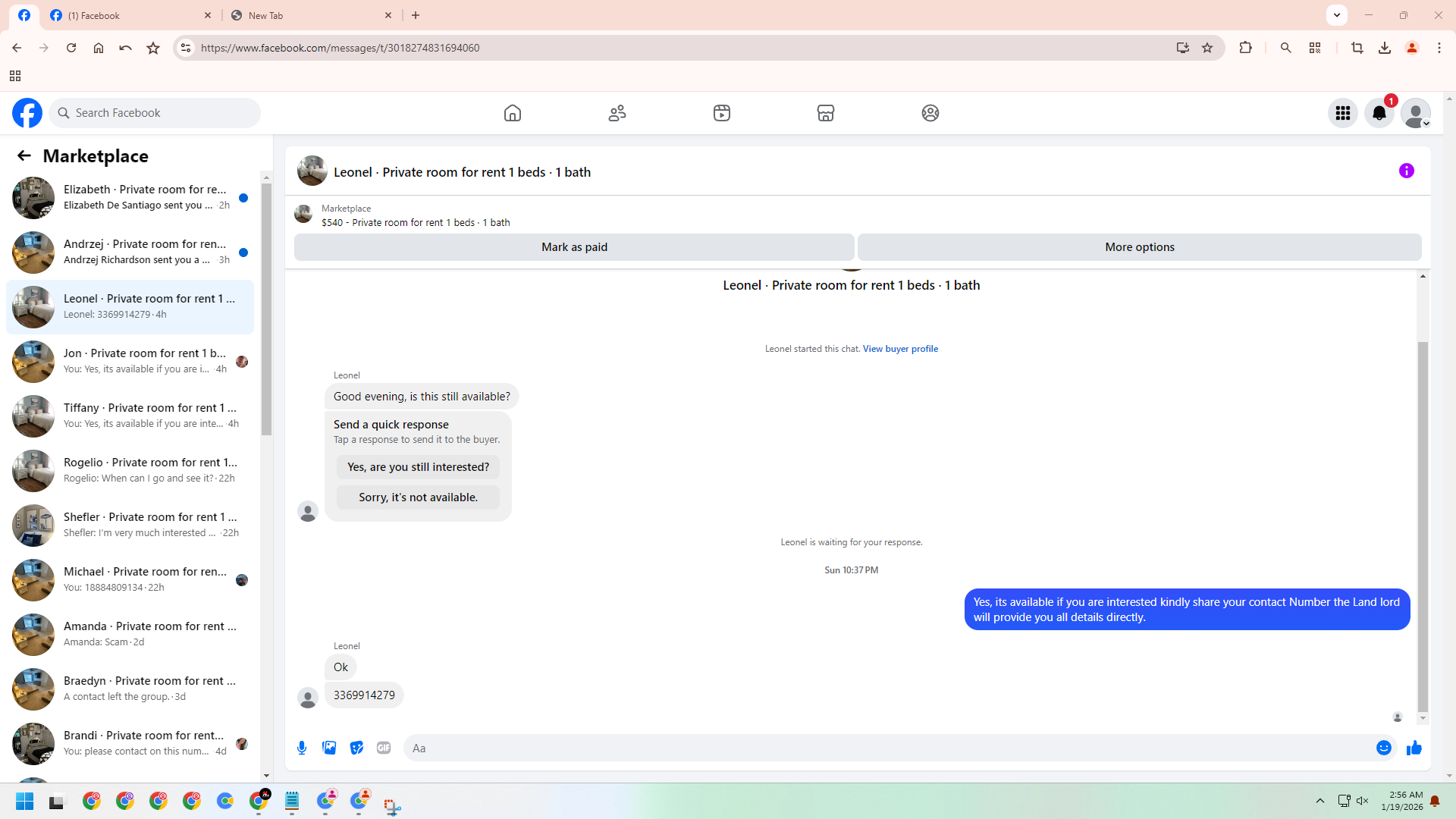This screenshot has height=819, width=1456.
Task: Click Leonel listing thumbnail in chat header
Action: (x=312, y=171)
